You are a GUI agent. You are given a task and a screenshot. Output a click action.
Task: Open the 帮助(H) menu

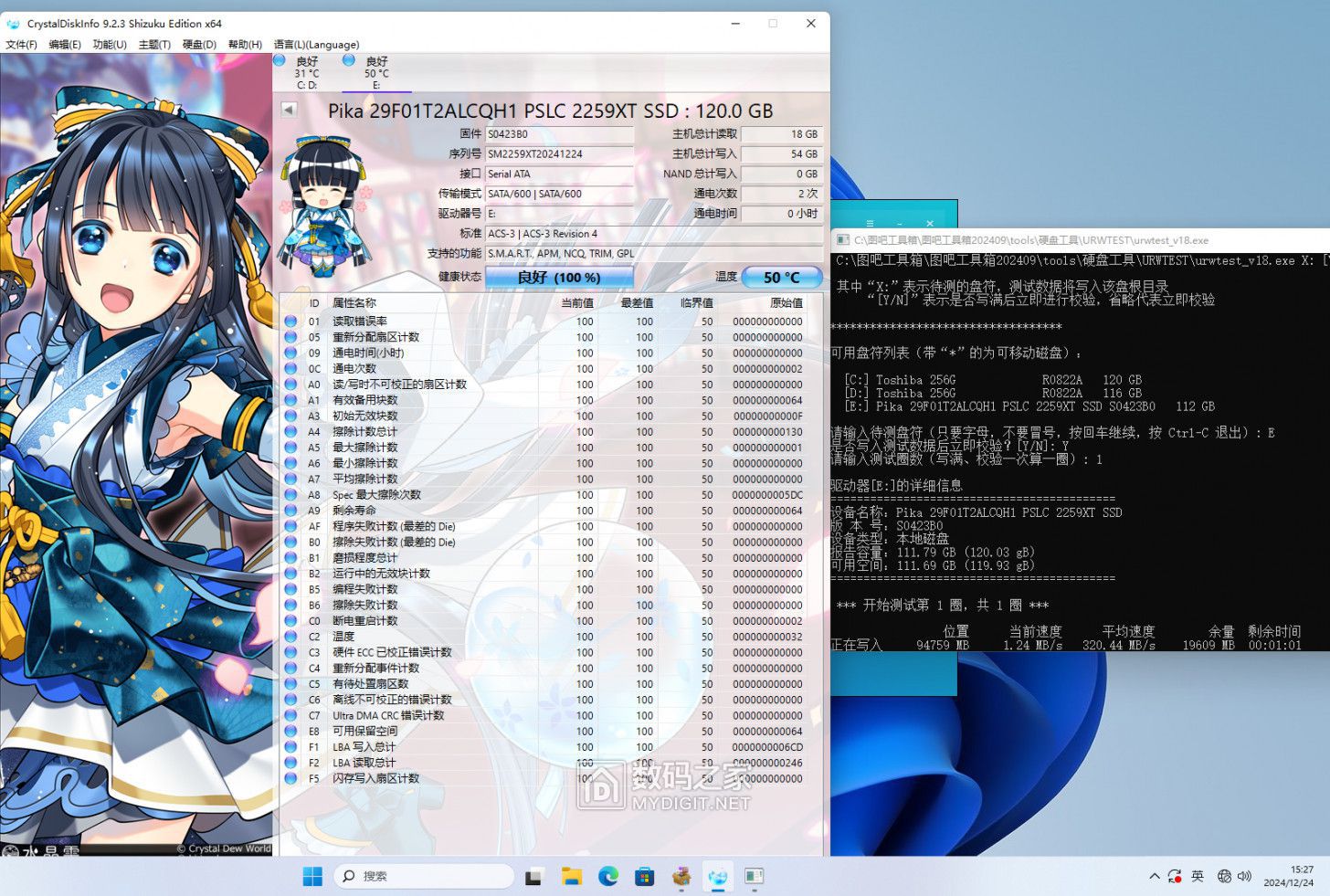[x=245, y=44]
